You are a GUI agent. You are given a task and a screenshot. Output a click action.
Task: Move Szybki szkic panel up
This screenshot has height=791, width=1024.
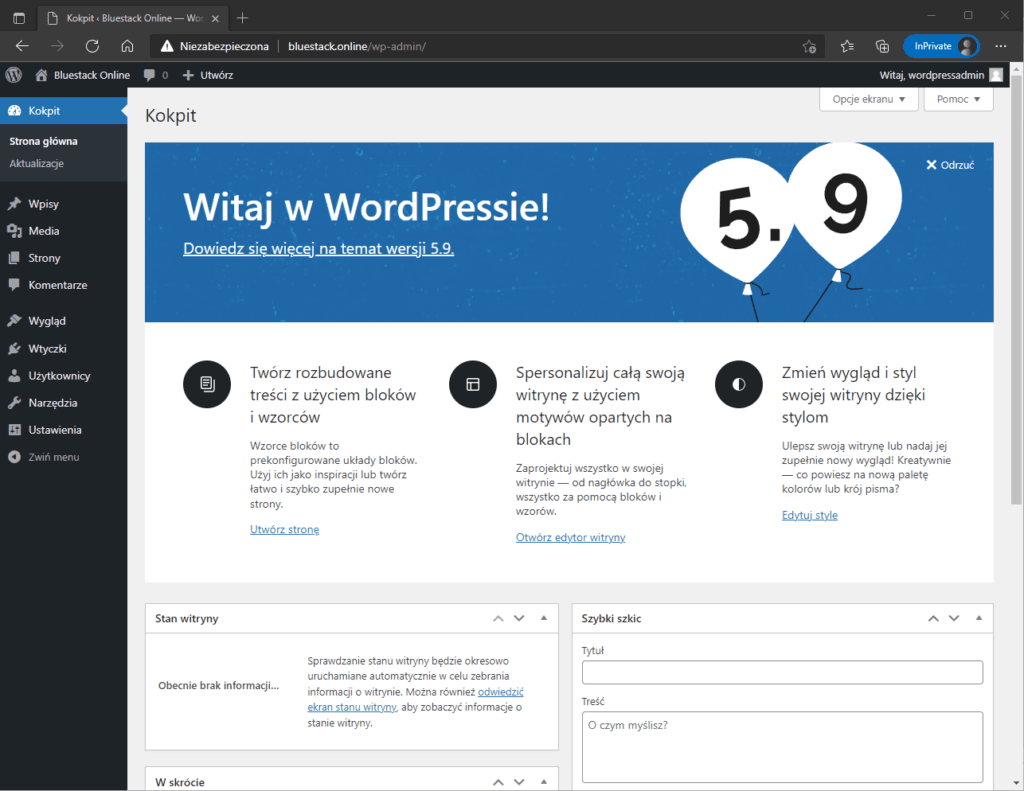tap(933, 619)
